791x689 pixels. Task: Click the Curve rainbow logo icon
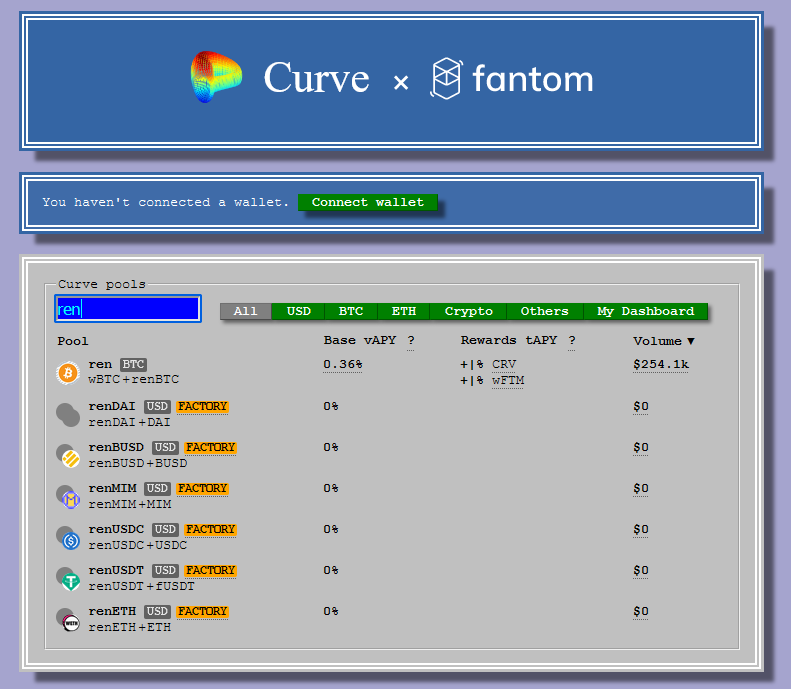(x=216, y=77)
